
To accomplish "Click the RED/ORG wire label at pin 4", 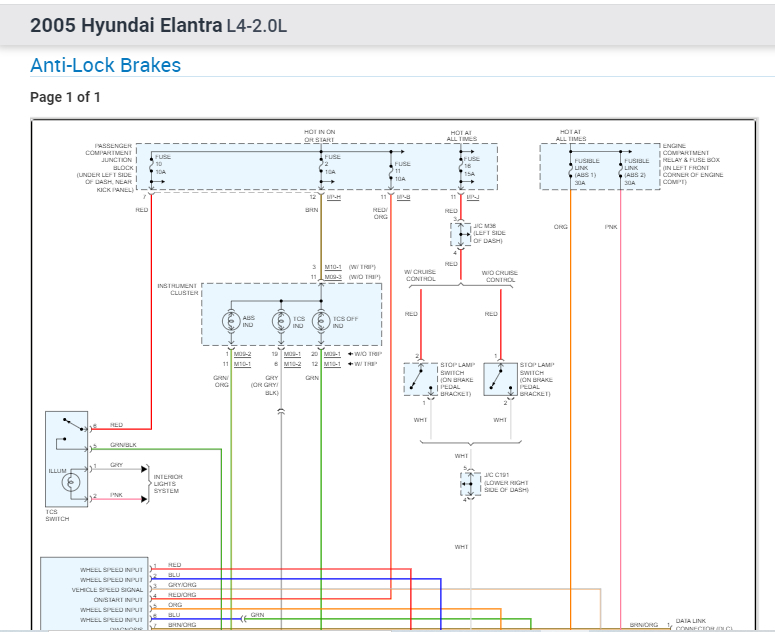I will (182, 594).
